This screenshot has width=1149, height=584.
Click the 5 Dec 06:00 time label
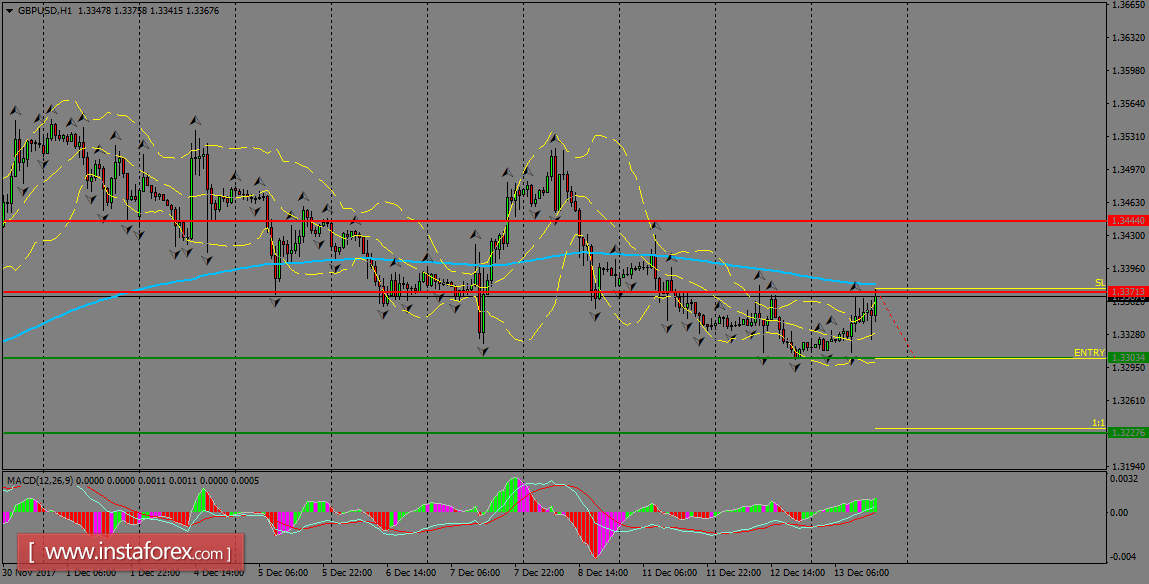pyautogui.click(x=283, y=572)
